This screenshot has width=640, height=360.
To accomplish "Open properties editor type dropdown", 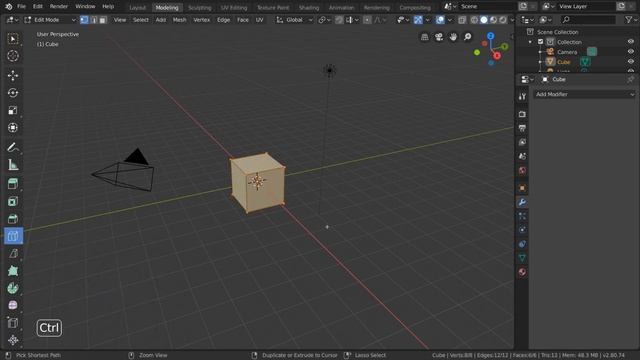I will 527,80.
